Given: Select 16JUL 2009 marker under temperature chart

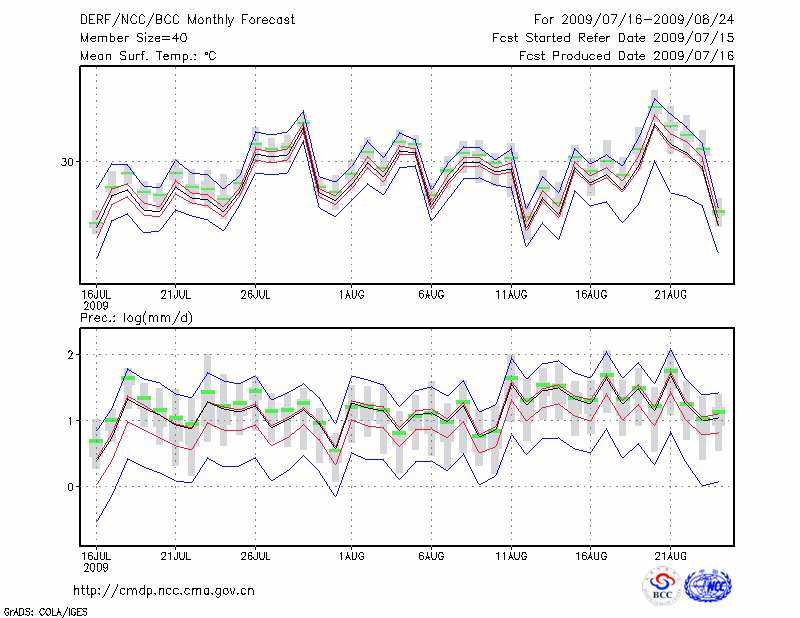Looking at the screenshot, I should [x=96, y=299].
